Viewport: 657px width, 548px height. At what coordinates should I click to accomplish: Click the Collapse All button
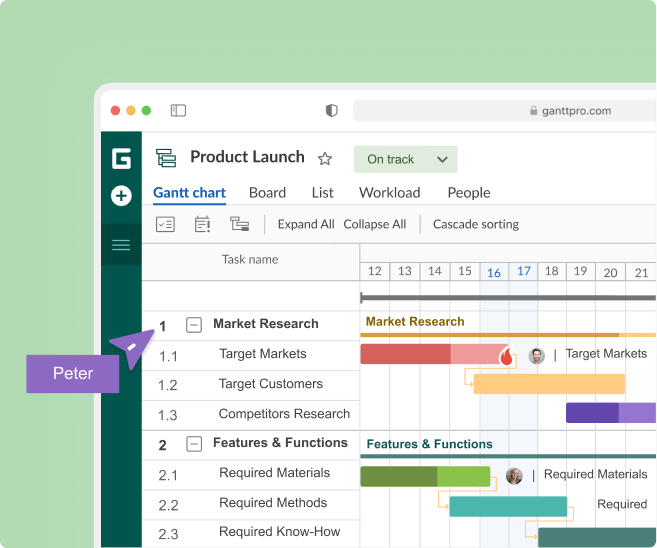(374, 224)
